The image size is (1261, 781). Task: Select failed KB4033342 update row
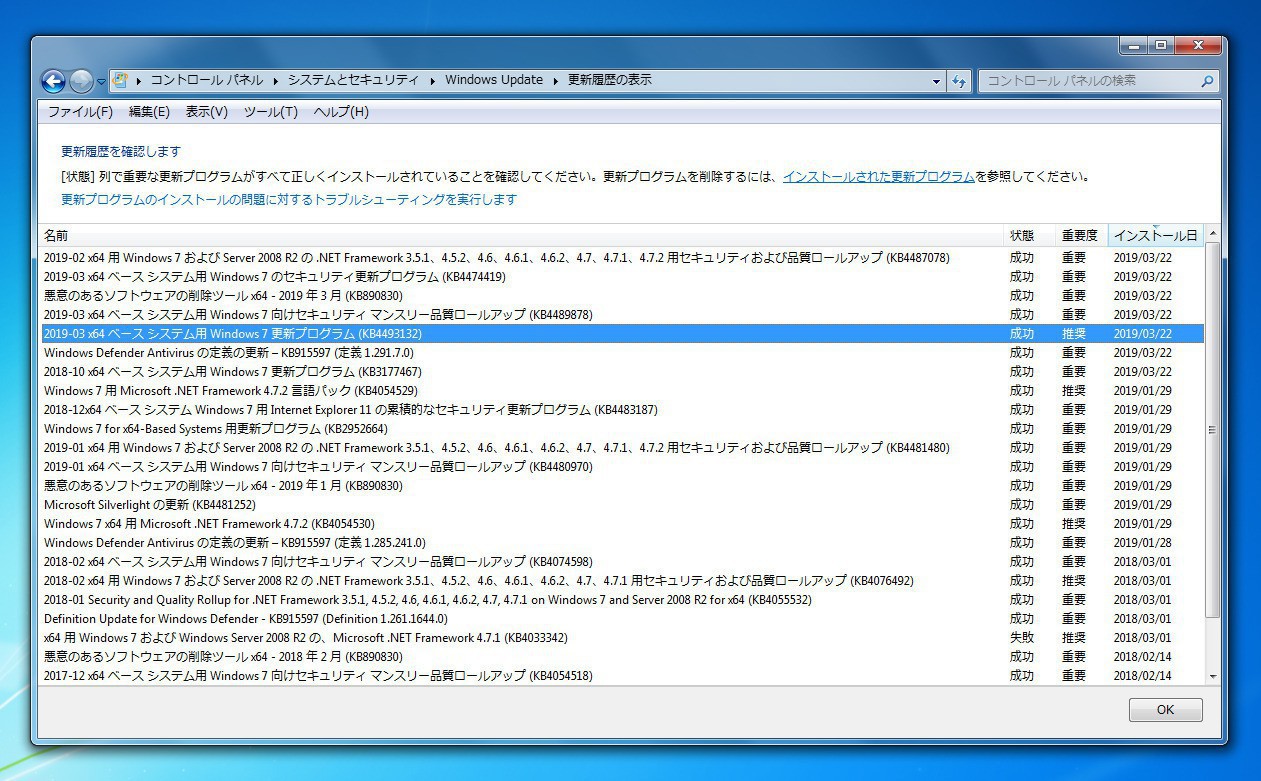pyautogui.click(x=622, y=638)
